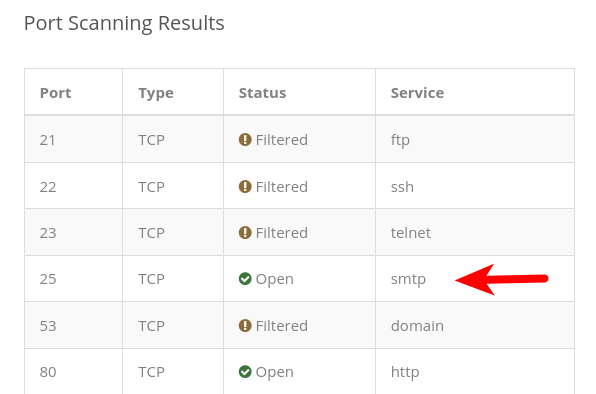
Task: Select the Service column header
Action: pos(417,93)
